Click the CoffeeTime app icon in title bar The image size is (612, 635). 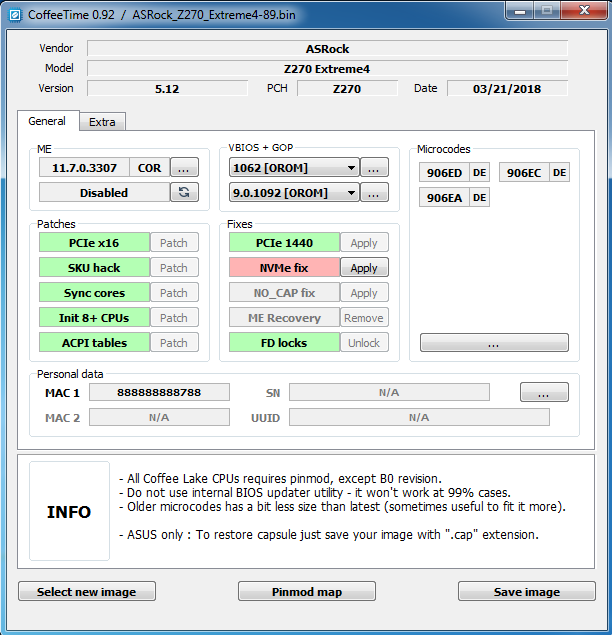[x=15, y=15]
